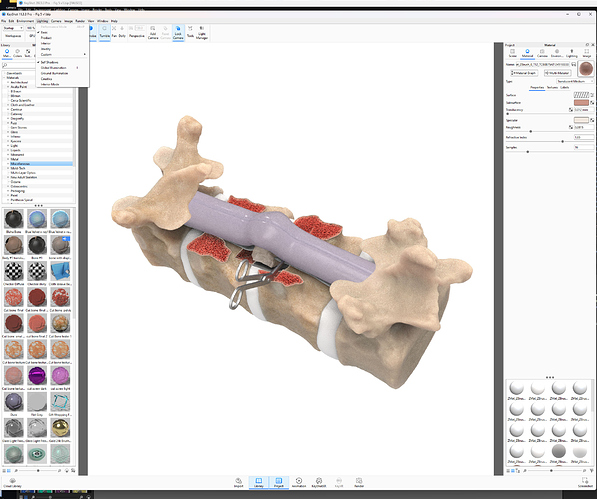
Task: Click the Import icon in bottom toolbar
Action: point(238,483)
